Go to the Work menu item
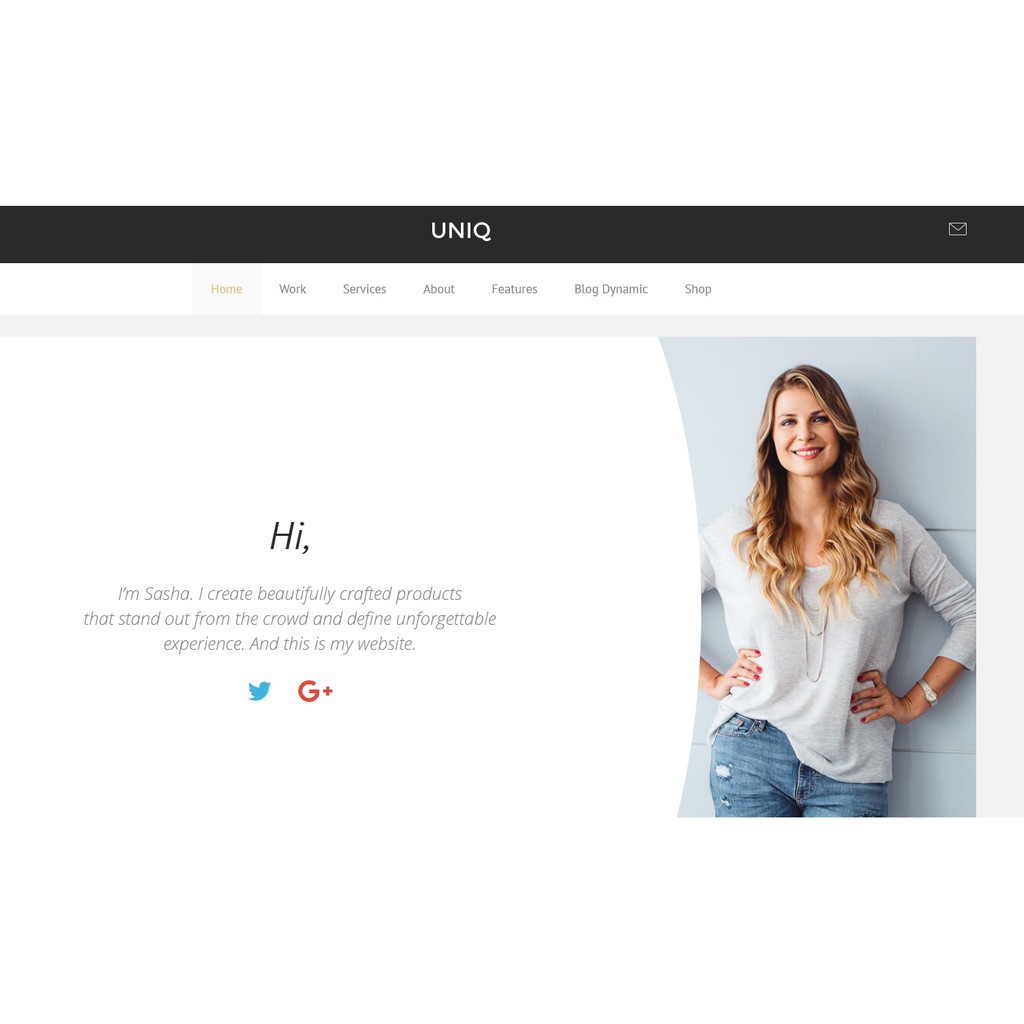Viewport: 1024px width, 1024px height. pyautogui.click(x=293, y=289)
